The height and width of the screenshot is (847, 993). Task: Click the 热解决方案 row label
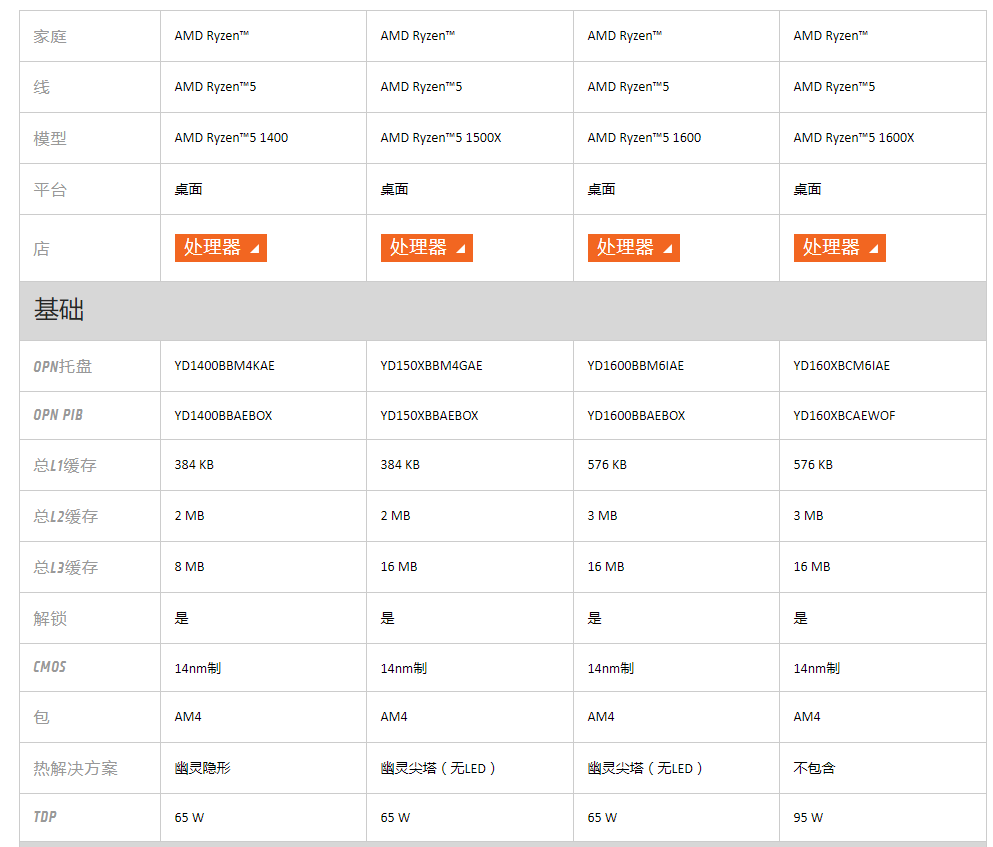pos(75,768)
